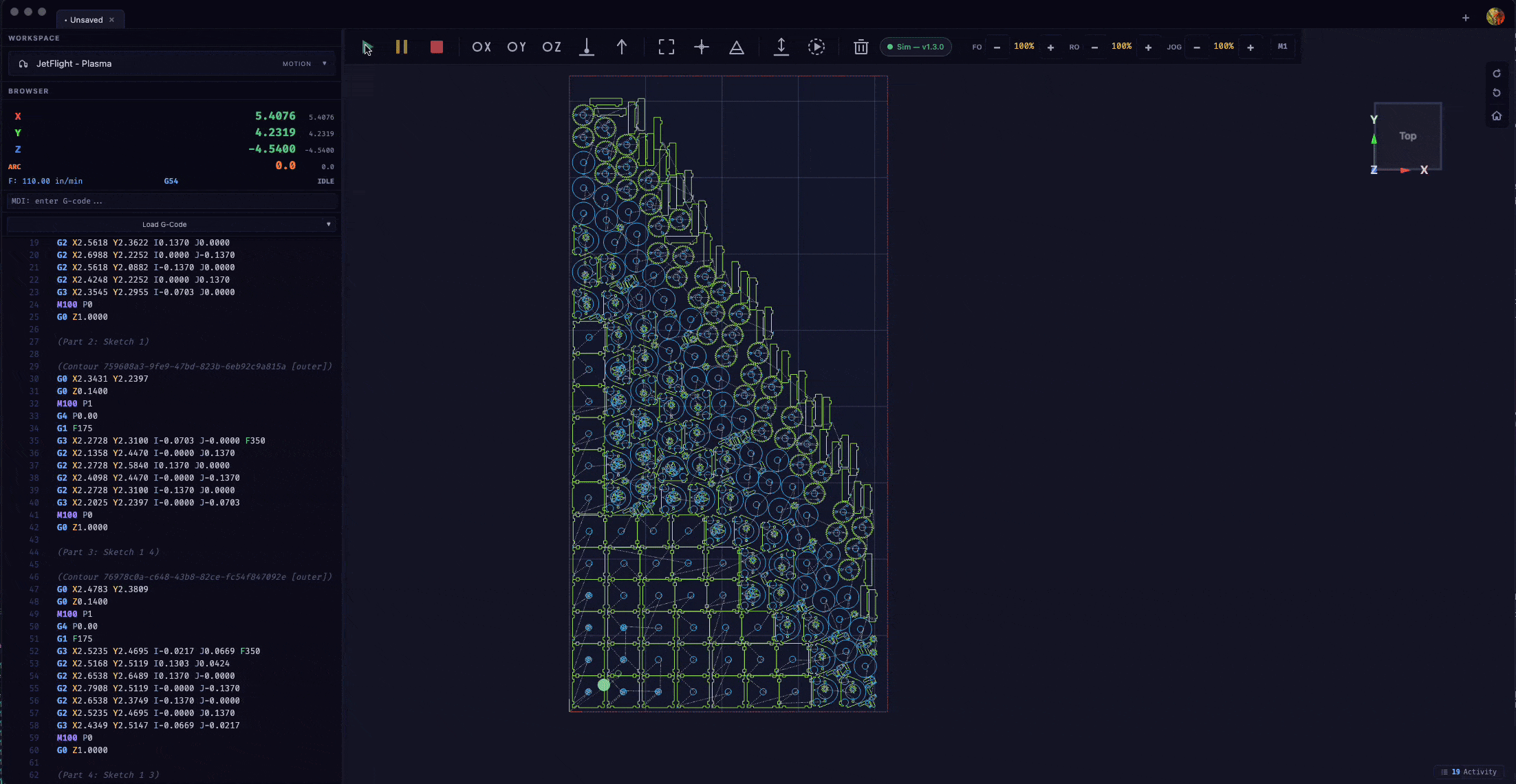Decrease the FO feed override
This screenshot has height=784, width=1516.
coord(997,47)
